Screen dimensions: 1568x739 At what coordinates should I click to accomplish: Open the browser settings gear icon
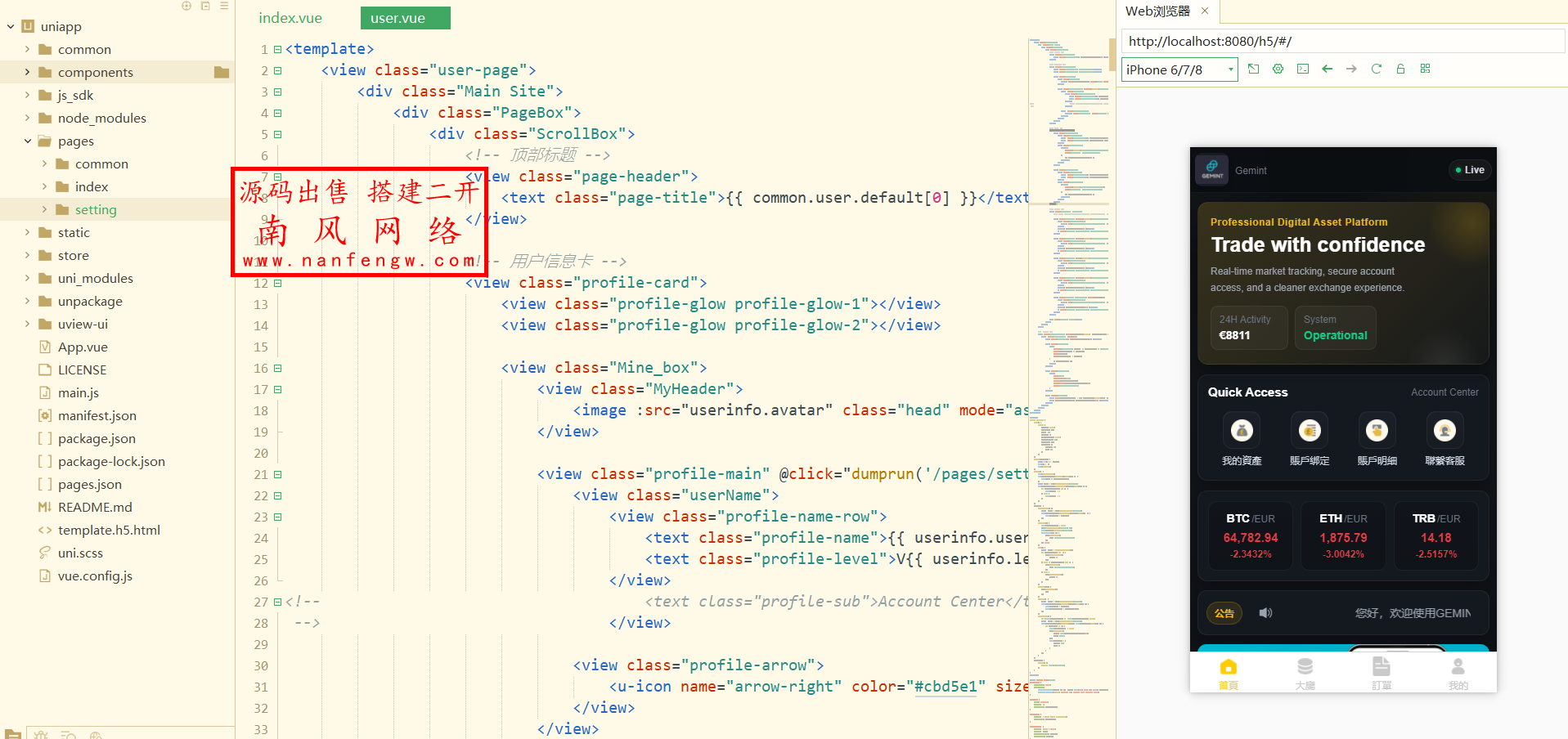1278,69
